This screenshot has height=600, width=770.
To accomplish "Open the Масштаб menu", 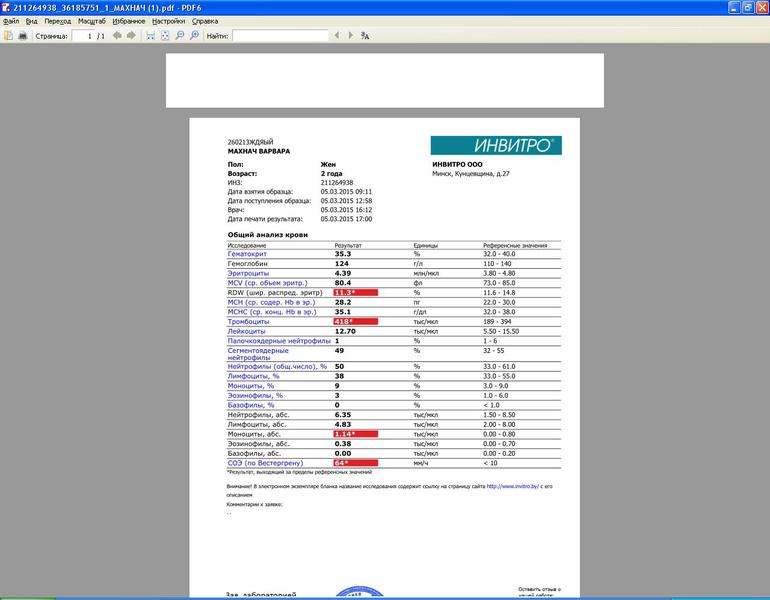I will point(91,21).
